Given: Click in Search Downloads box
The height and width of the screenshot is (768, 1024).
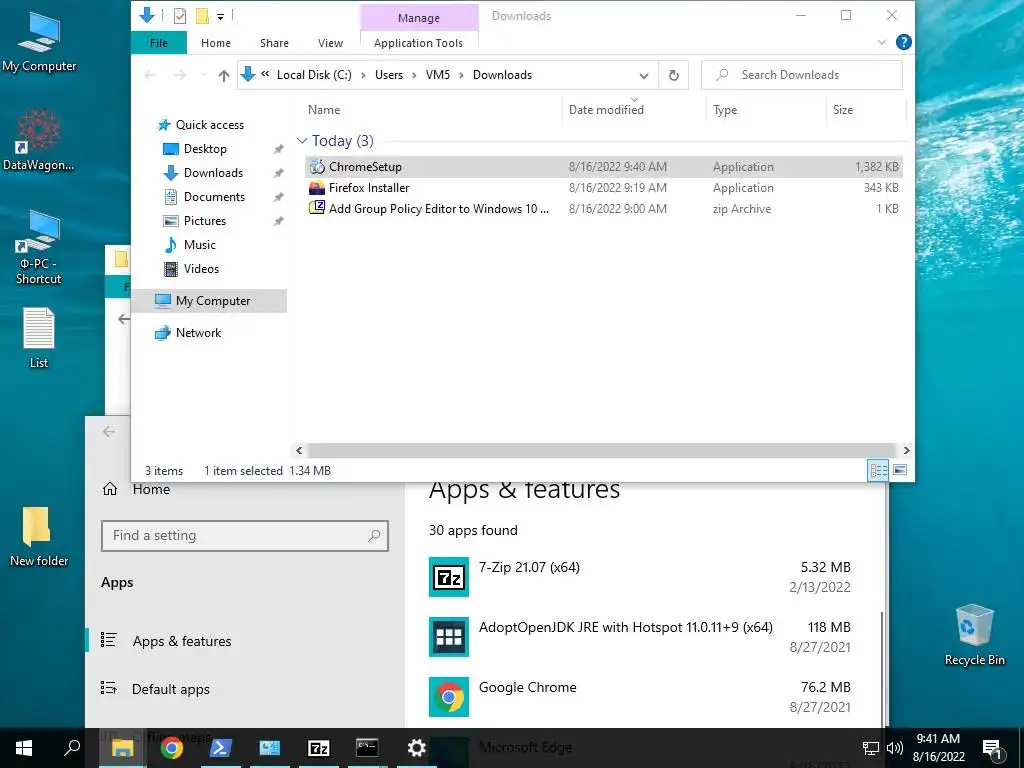Looking at the screenshot, I should [802, 75].
